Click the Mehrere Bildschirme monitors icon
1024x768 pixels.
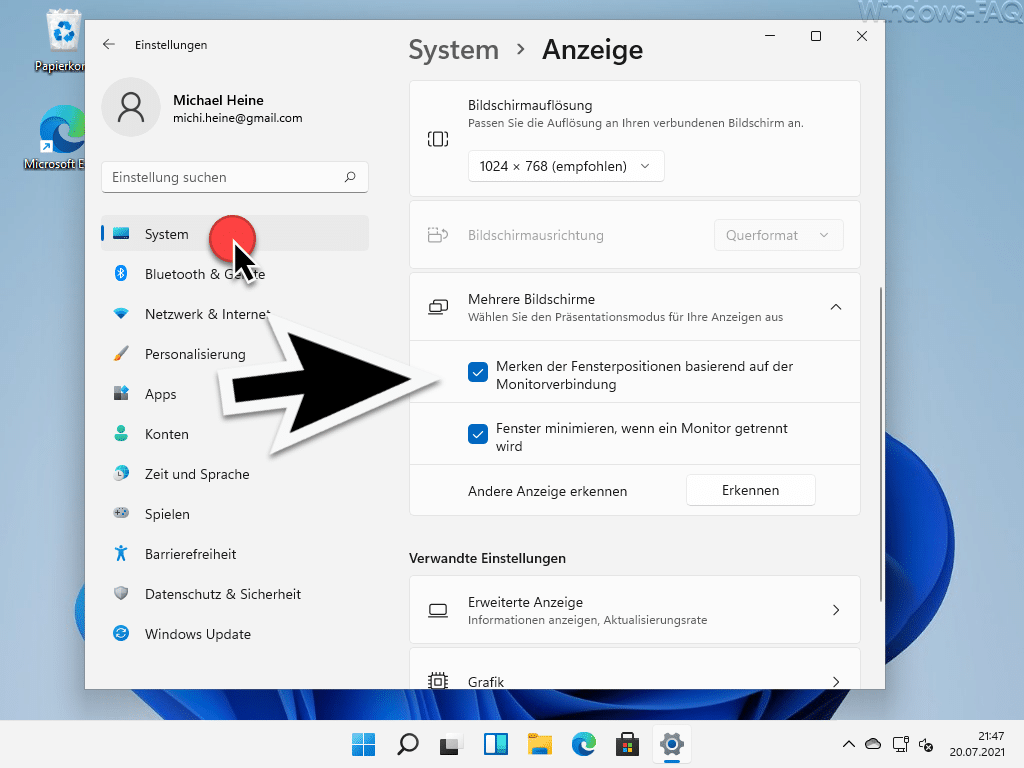coord(438,307)
